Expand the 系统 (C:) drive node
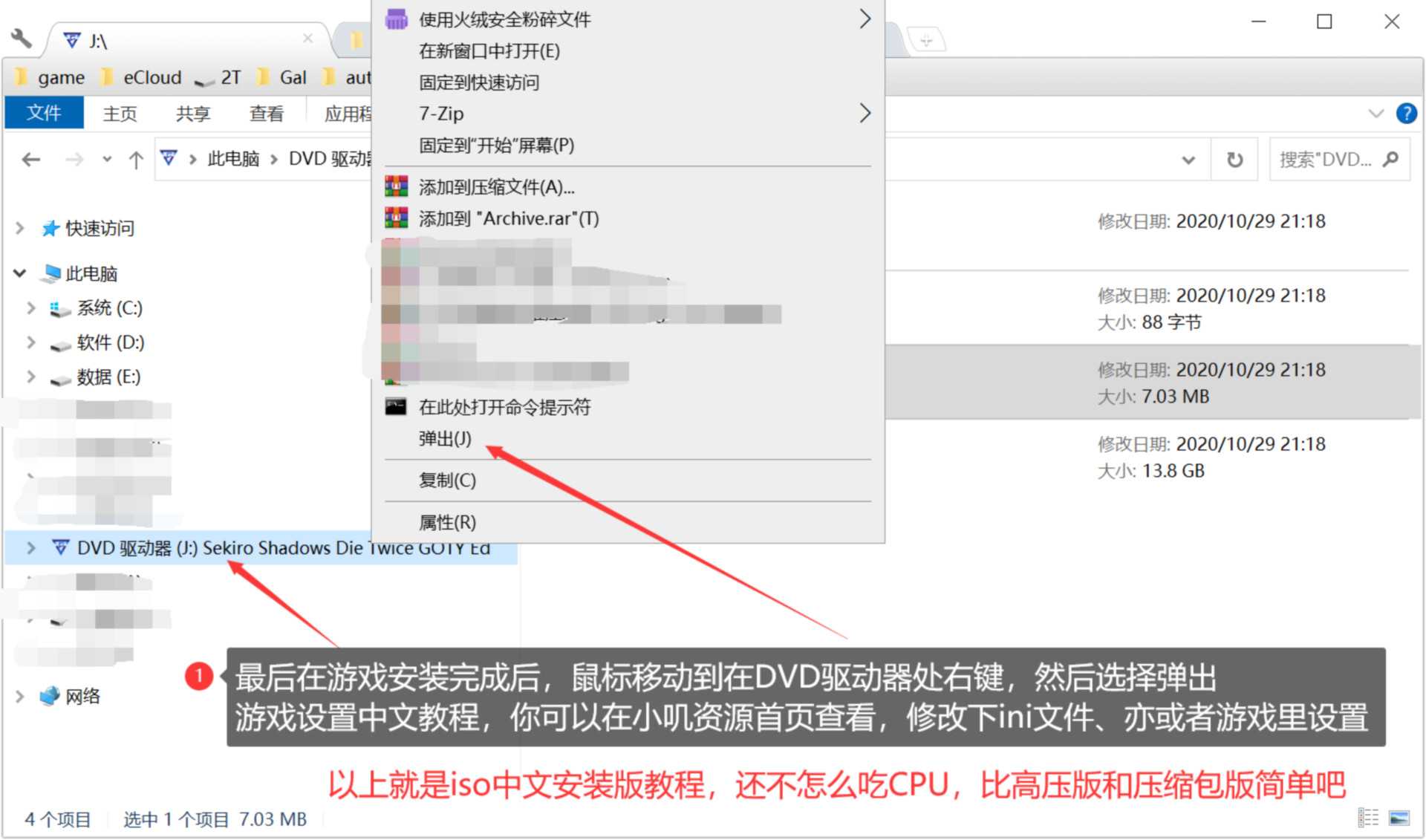 [x=31, y=307]
